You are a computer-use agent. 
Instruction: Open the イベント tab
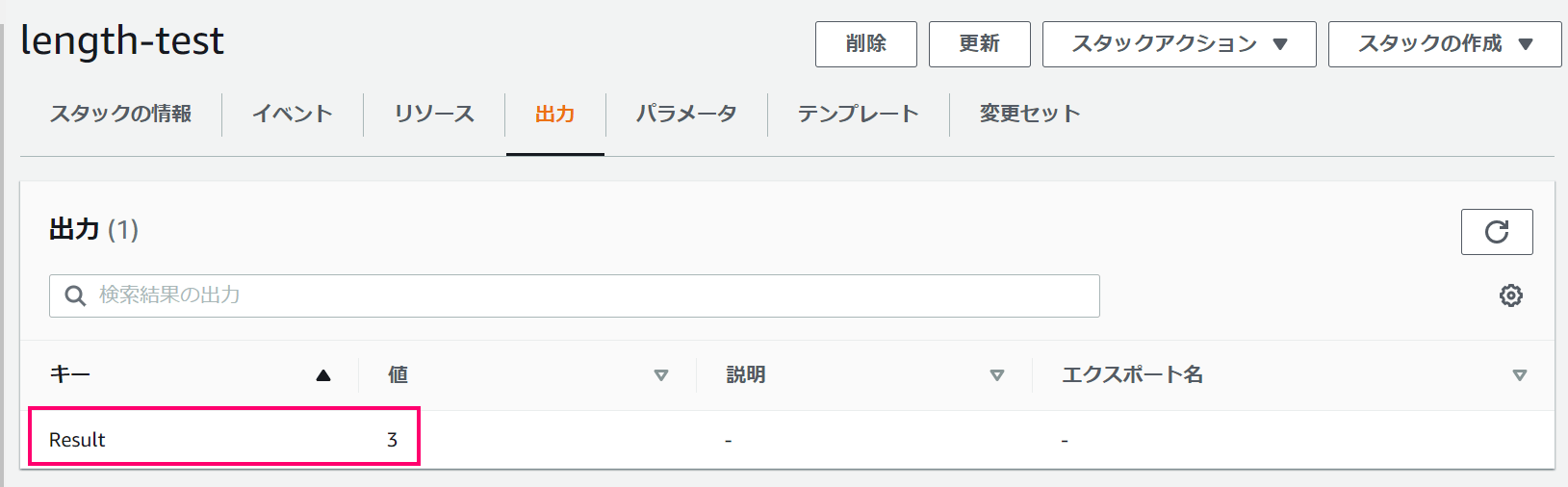pos(293,114)
